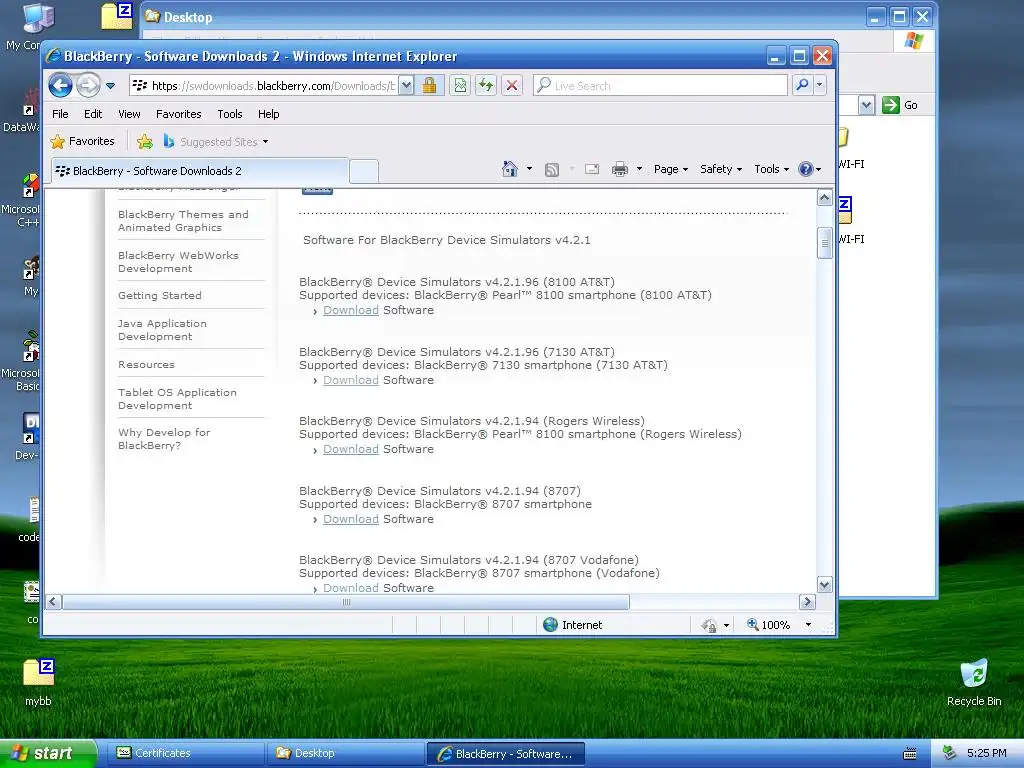1024x768 pixels.
Task: Refresh the page with the green arrows
Action: coord(486,86)
